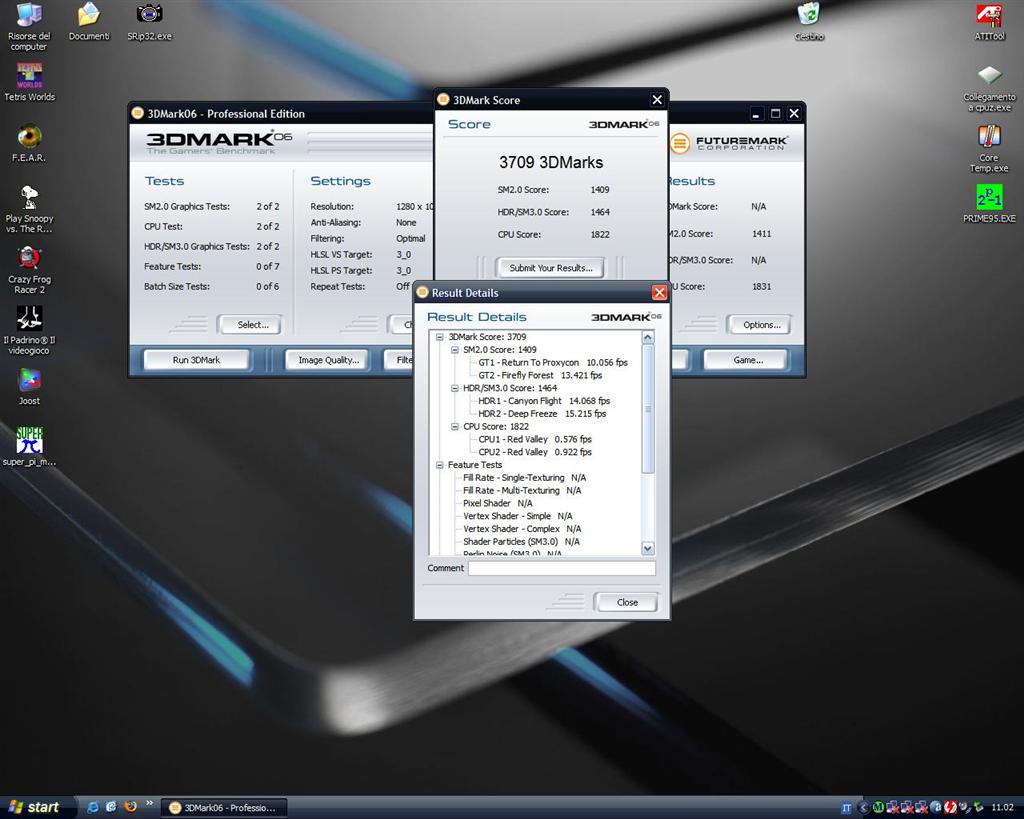
Task: Close the 3DMark Score window
Action: pyautogui.click(x=657, y=100)
